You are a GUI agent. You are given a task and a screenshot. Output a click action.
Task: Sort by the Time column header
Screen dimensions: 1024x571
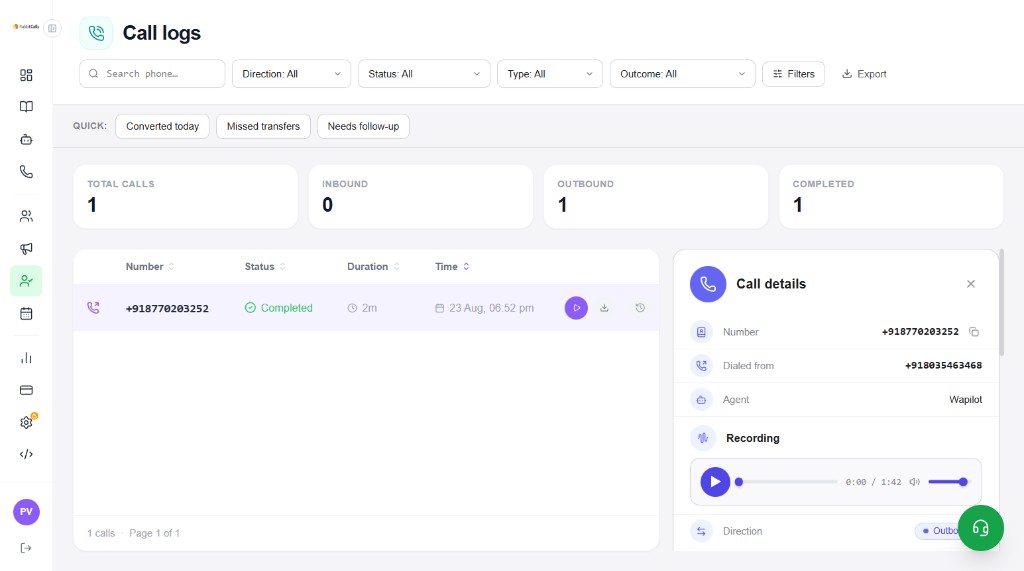[x=452, y=267]
